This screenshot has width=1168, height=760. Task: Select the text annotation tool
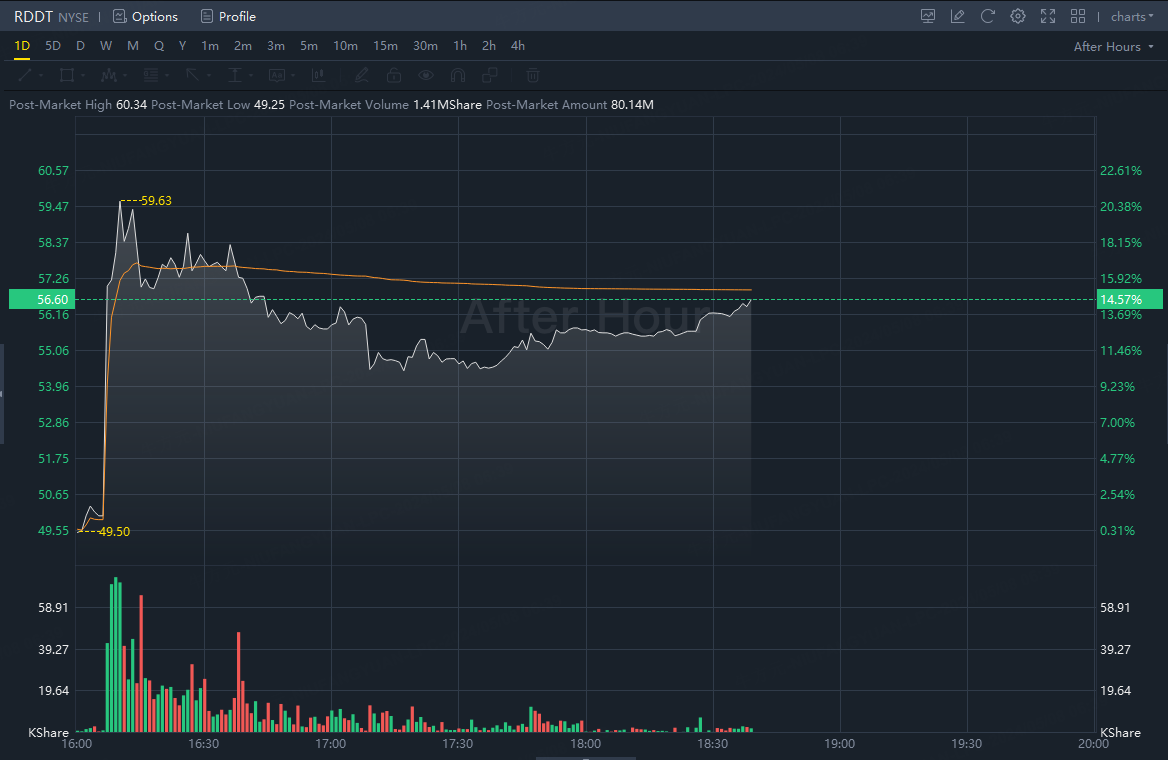pyautogui.click(x=277, y=75)
